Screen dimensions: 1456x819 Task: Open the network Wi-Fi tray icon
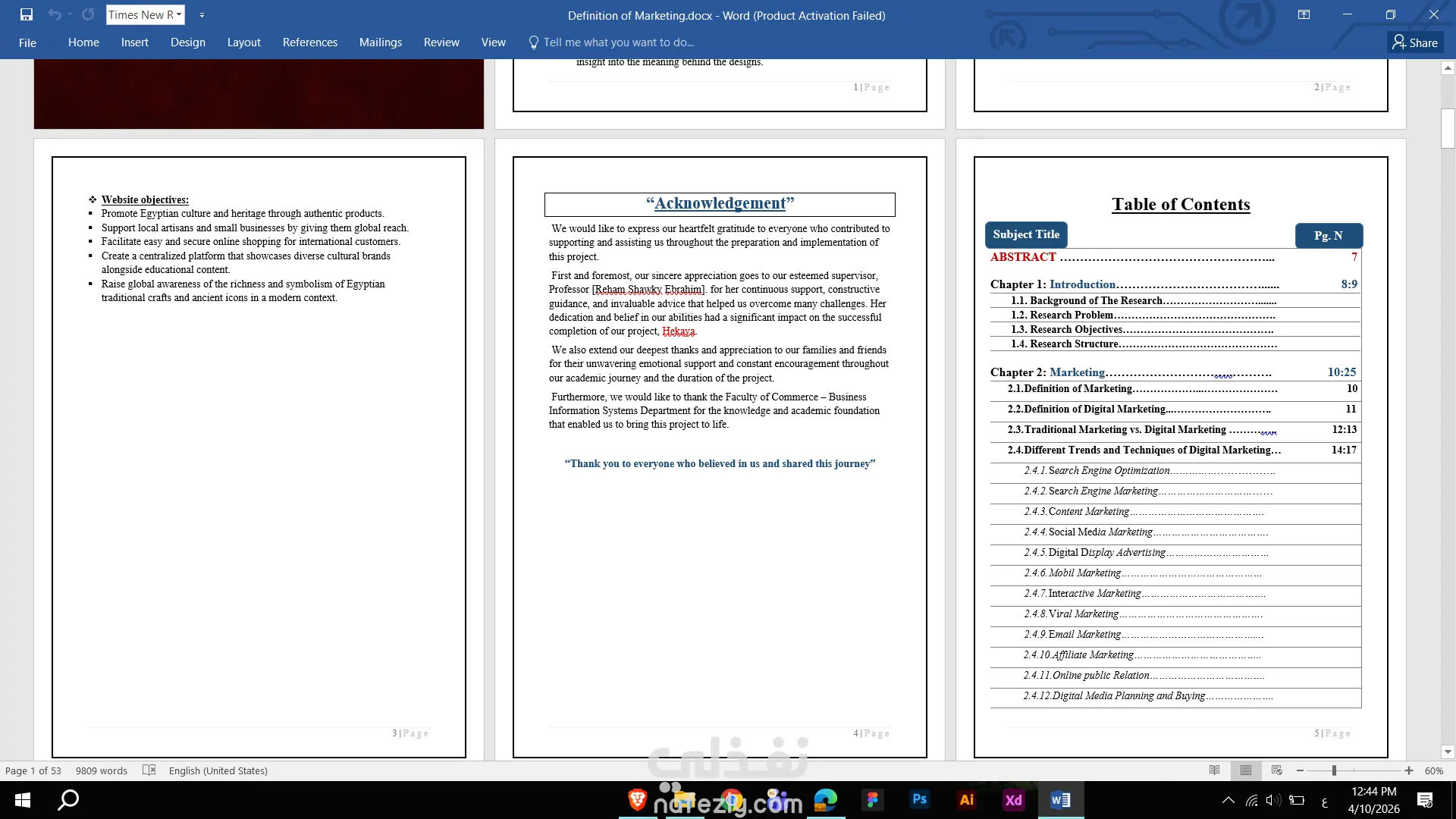(x=1251, y=800)
